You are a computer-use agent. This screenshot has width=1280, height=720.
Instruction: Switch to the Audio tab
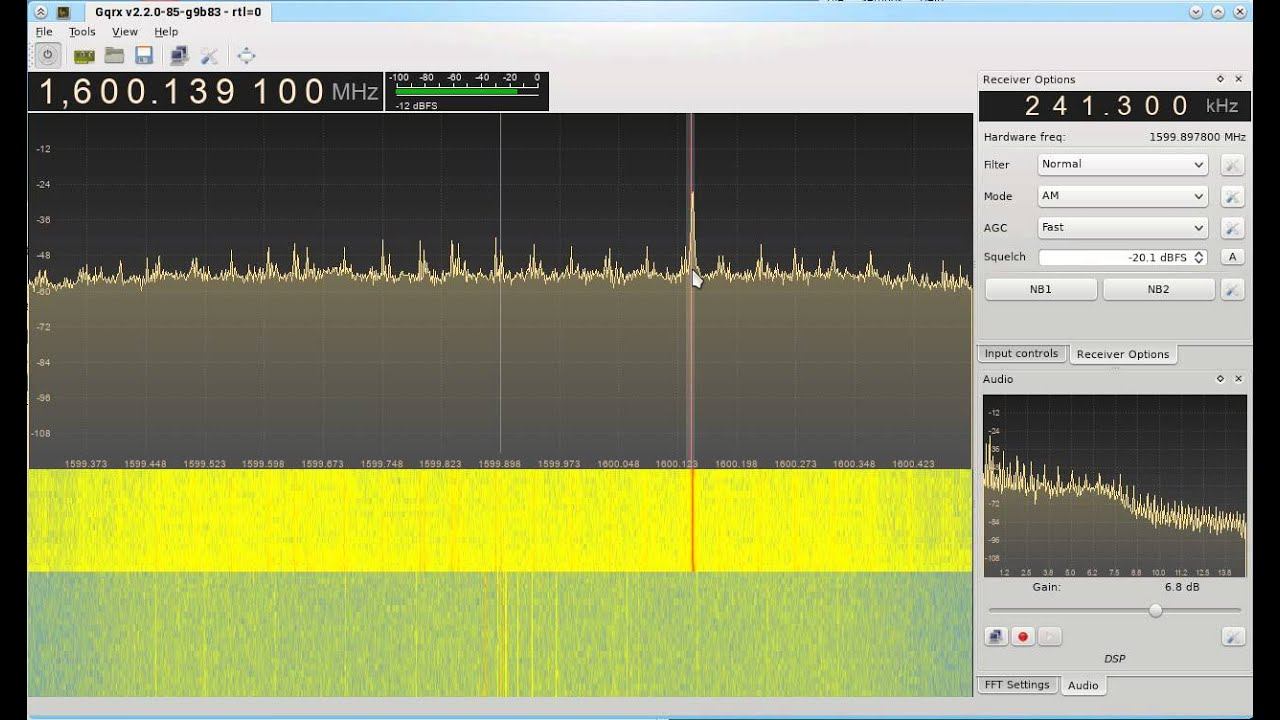click(1083, 685)
